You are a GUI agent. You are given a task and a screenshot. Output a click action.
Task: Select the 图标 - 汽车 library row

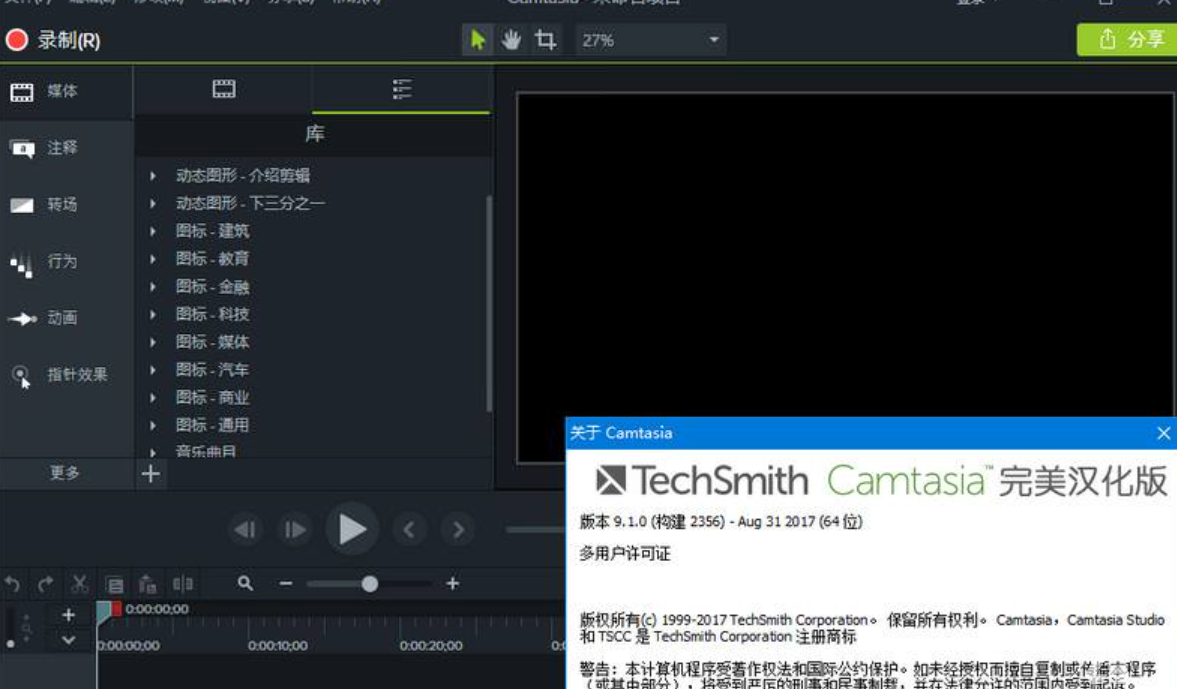point(312,370)
